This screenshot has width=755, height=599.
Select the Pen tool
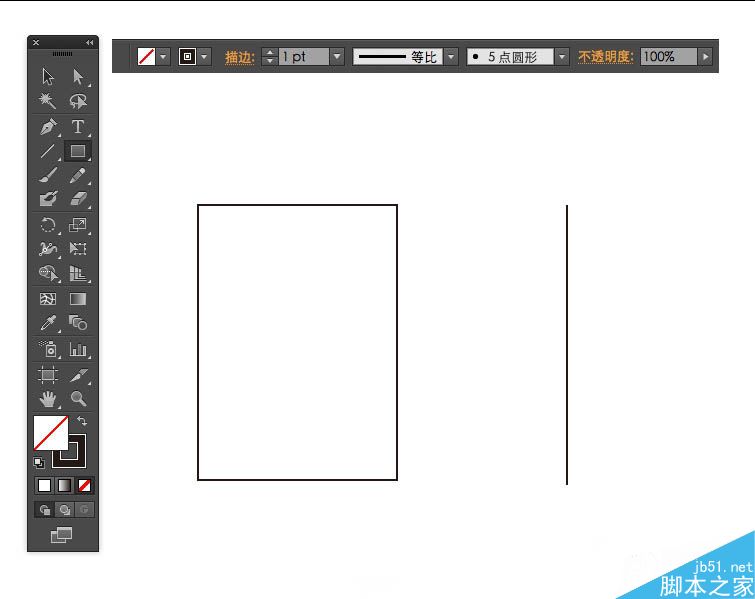pos(48,127)
